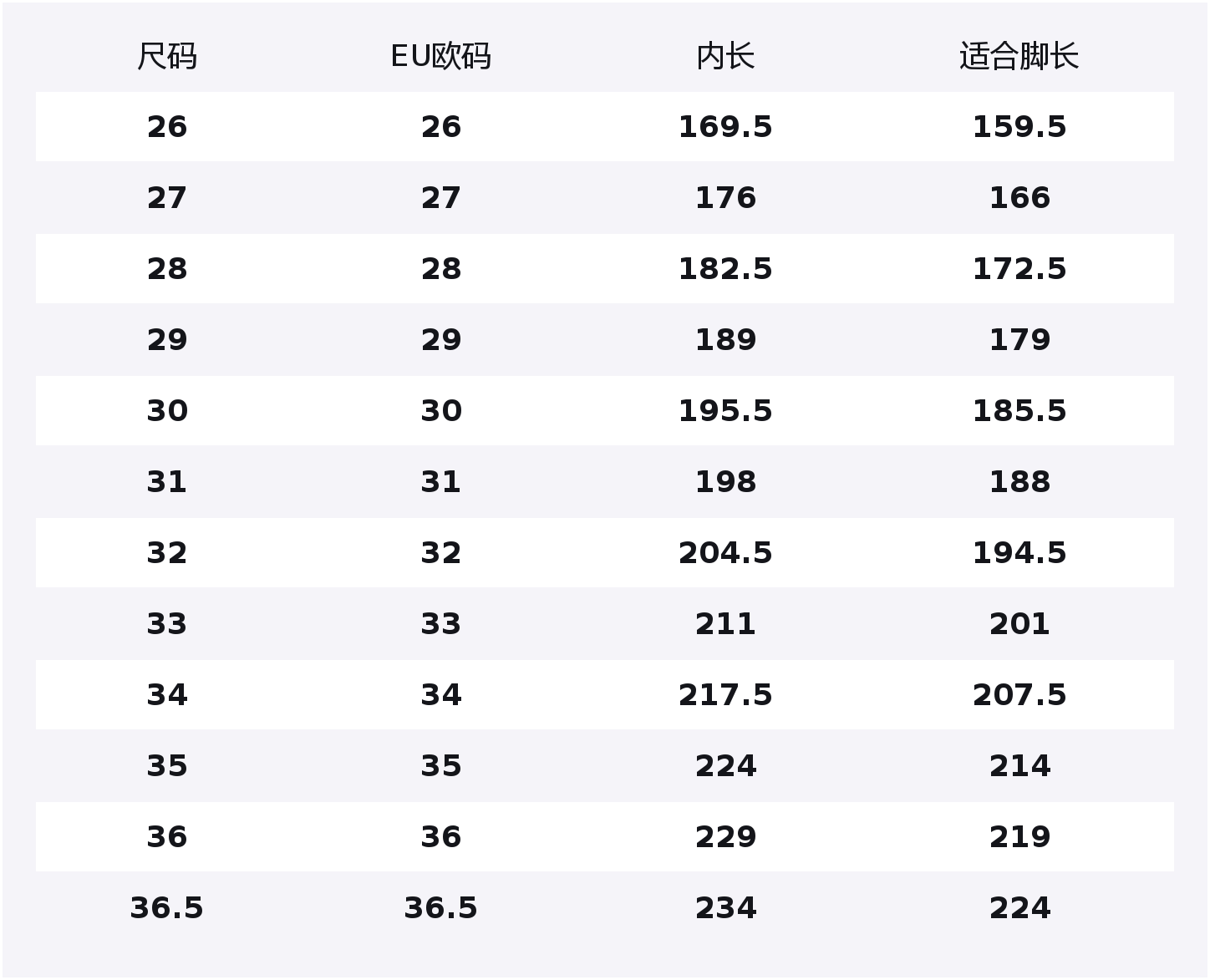
Task: Click the 适合脚长 column header
Action: [1019, 57]
